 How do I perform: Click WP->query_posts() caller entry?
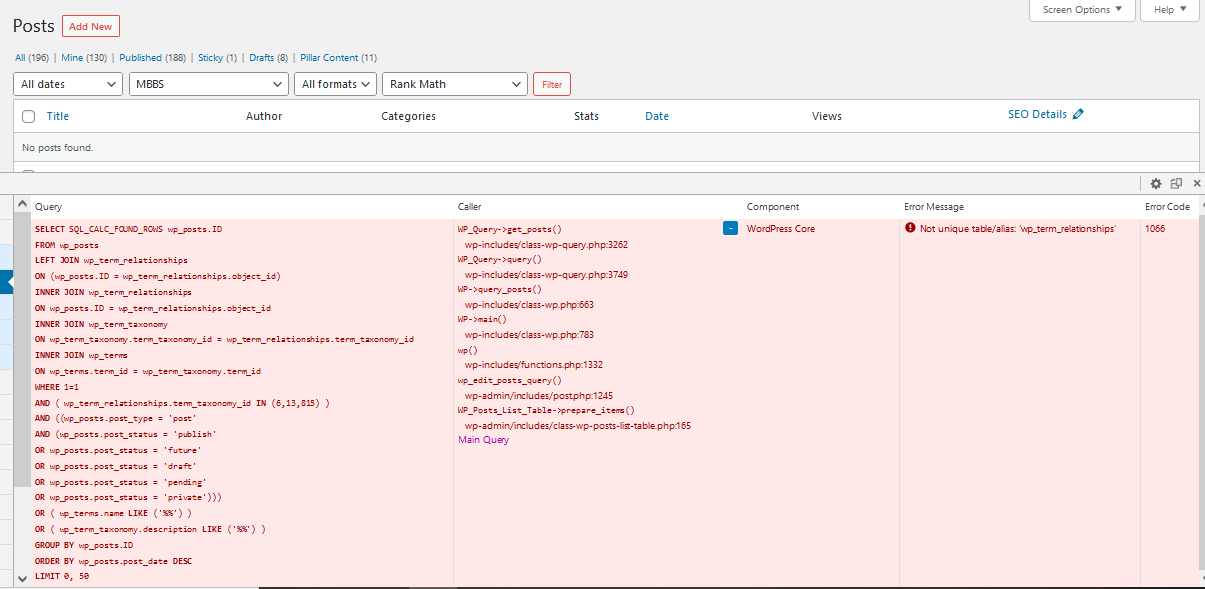(x=499, y=289)
